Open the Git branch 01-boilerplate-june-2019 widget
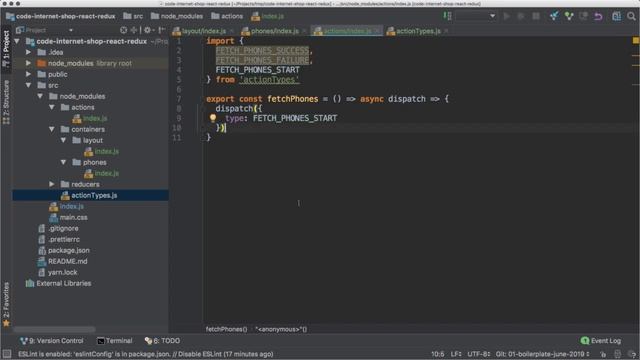Screen dimensions: 640x360 [542, 354]
